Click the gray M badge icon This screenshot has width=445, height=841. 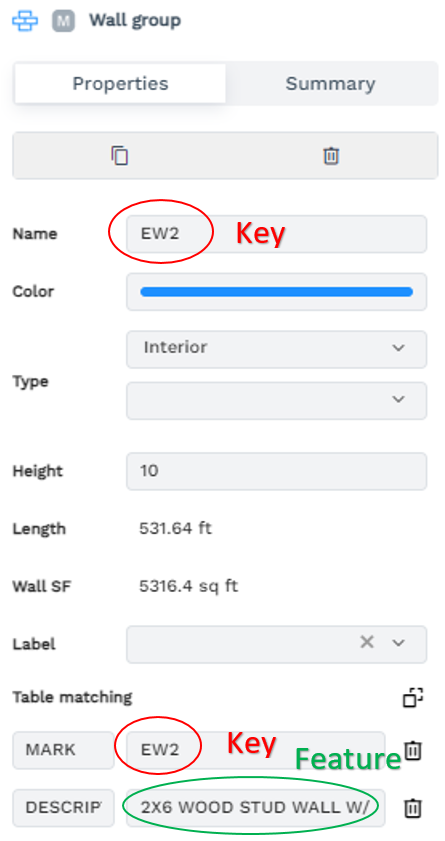point(62,21)
